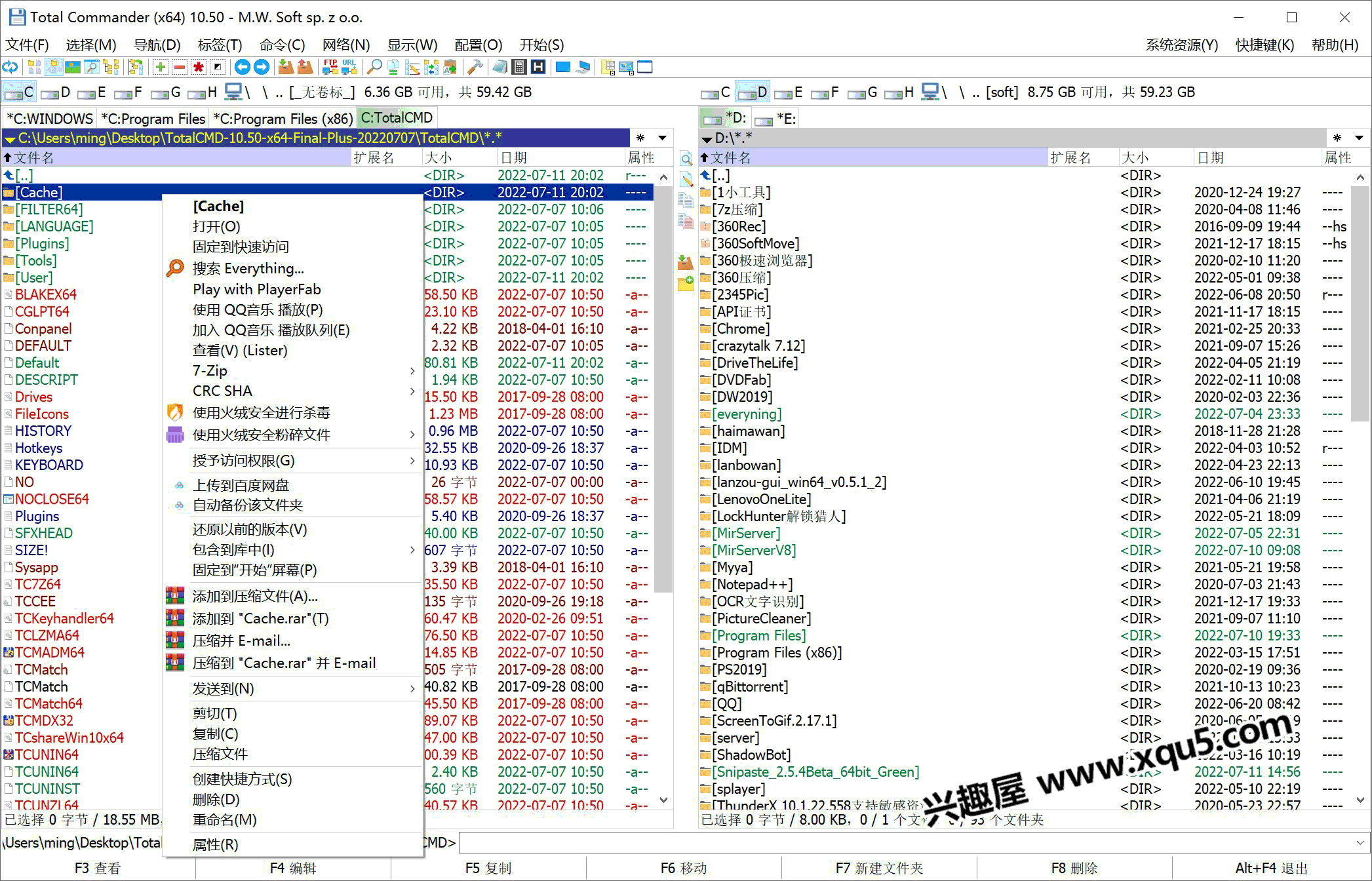The width and height of the screenshot is (1372, 881).
Task: Go forward using the blue right arrow
Action: coord(261,67)
